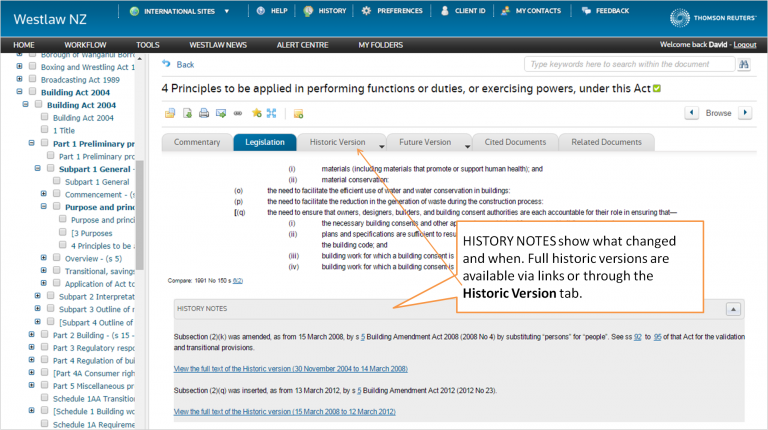
Task: Open the International Sites dropdown arrow
Action: [x=226, y=11]
